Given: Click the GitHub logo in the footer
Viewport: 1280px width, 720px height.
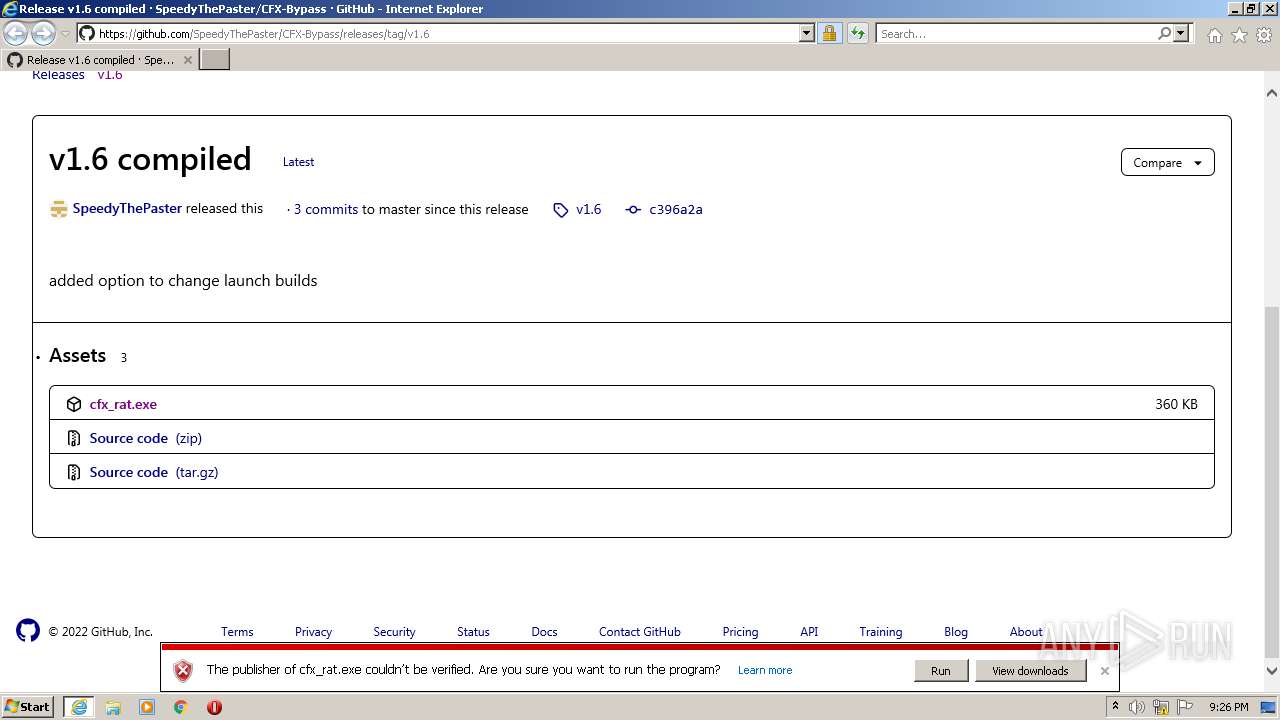Looking at the screenshot, I should pyautogui.click(x=28, y=630).
